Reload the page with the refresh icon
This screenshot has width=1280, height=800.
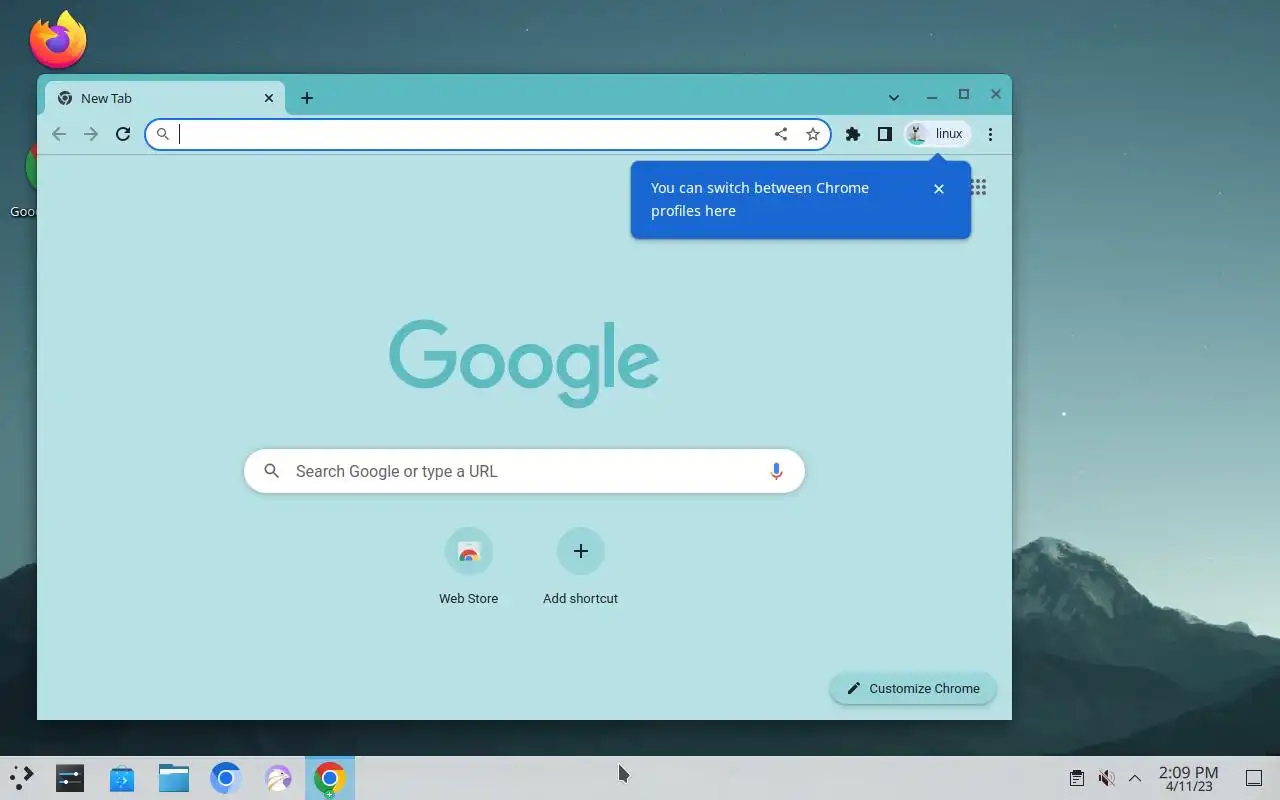(x=123, y=134)
